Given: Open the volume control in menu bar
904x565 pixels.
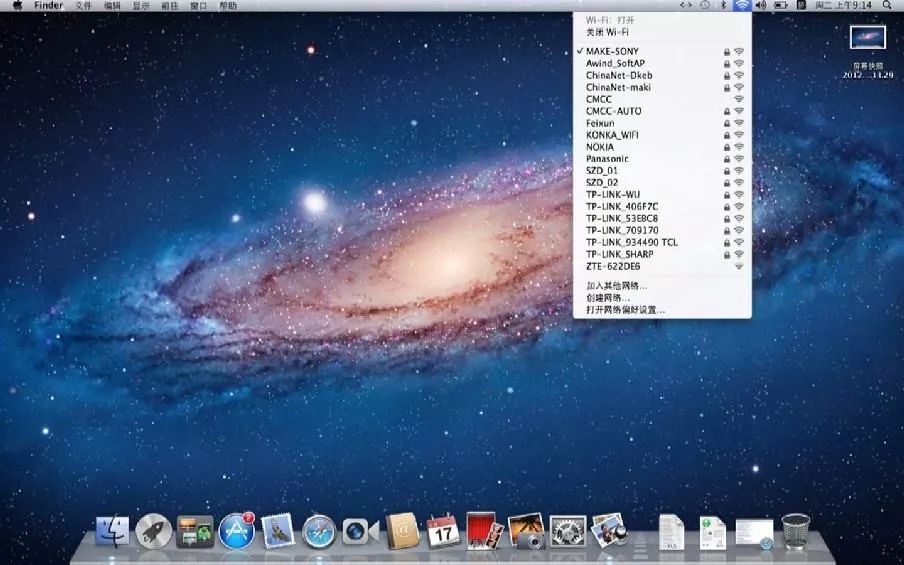Looking at the screenshot, I should tap(760, 6).
